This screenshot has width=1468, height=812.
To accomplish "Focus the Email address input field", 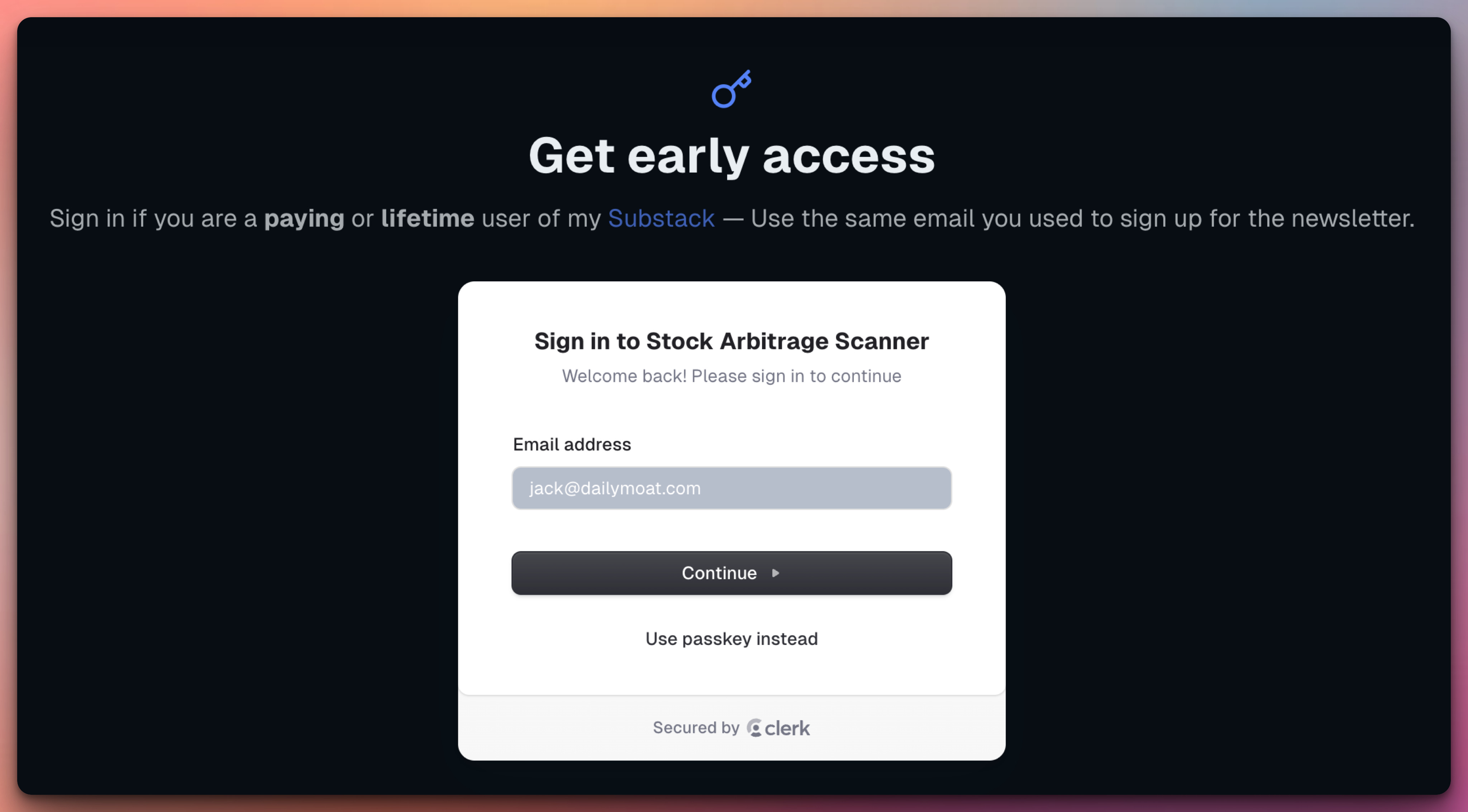I will tap(732, 488).
